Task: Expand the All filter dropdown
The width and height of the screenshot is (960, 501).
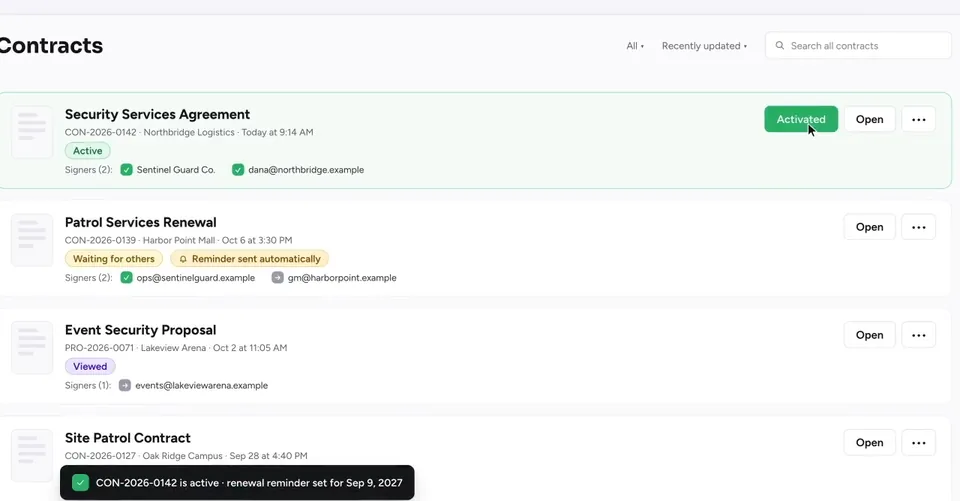Action: point(635,46)
